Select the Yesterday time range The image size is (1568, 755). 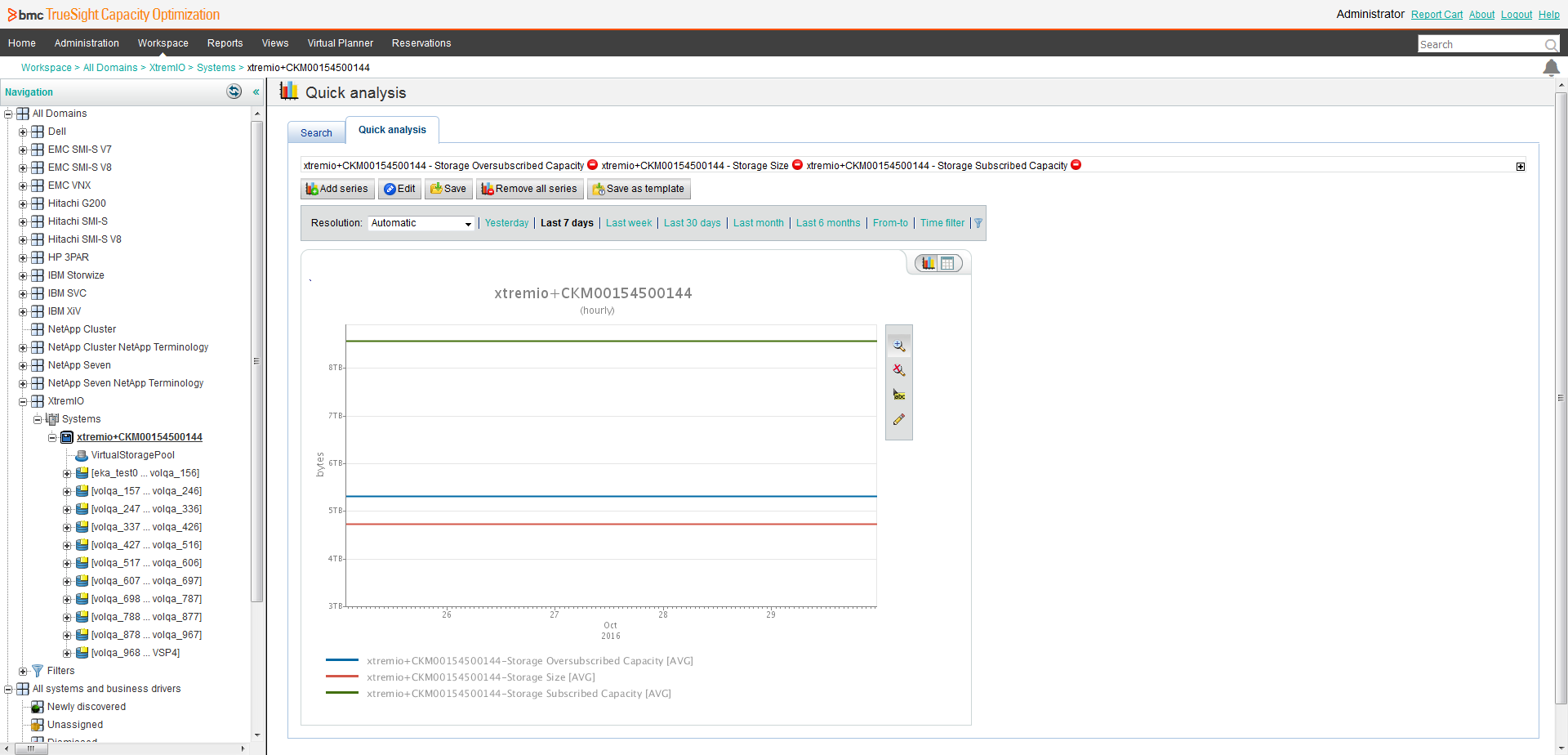[506, 223]
